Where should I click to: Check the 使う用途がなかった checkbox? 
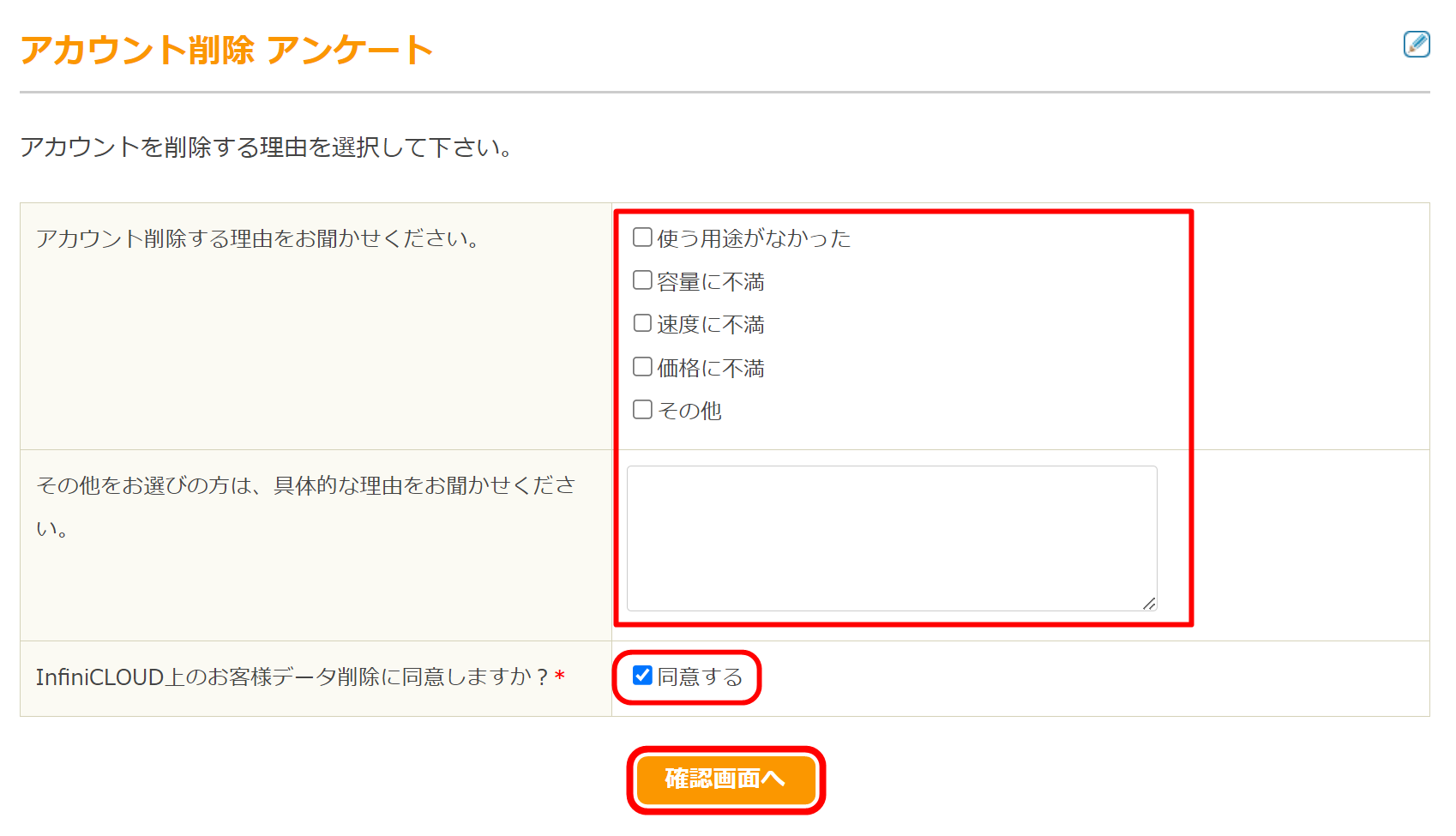pos(642,237)
